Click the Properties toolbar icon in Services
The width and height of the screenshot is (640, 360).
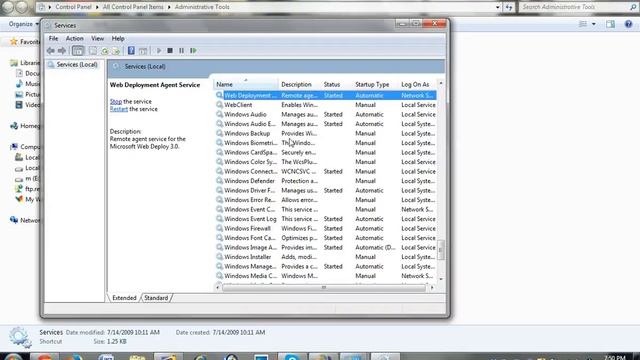(93, 51)
